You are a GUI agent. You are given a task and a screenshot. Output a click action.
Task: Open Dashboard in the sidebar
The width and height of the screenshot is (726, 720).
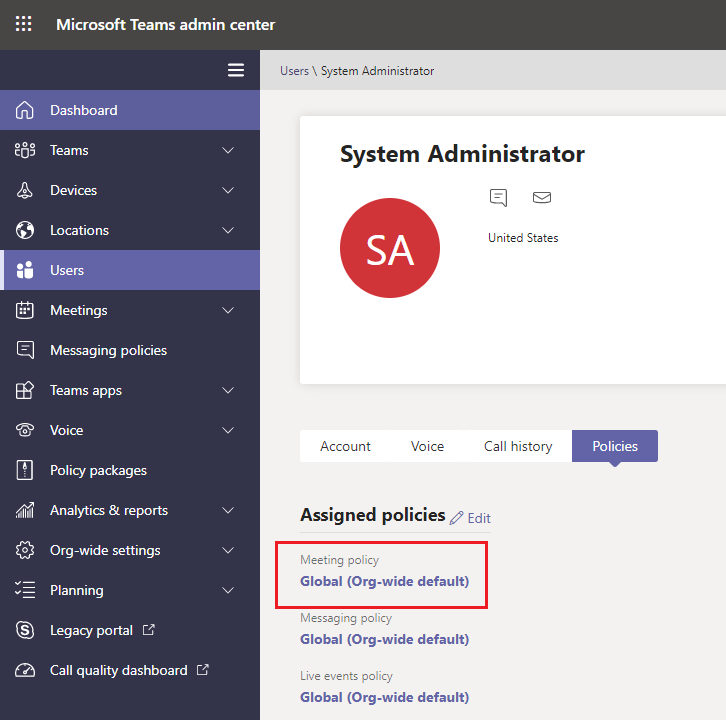[x=130, y=110]
